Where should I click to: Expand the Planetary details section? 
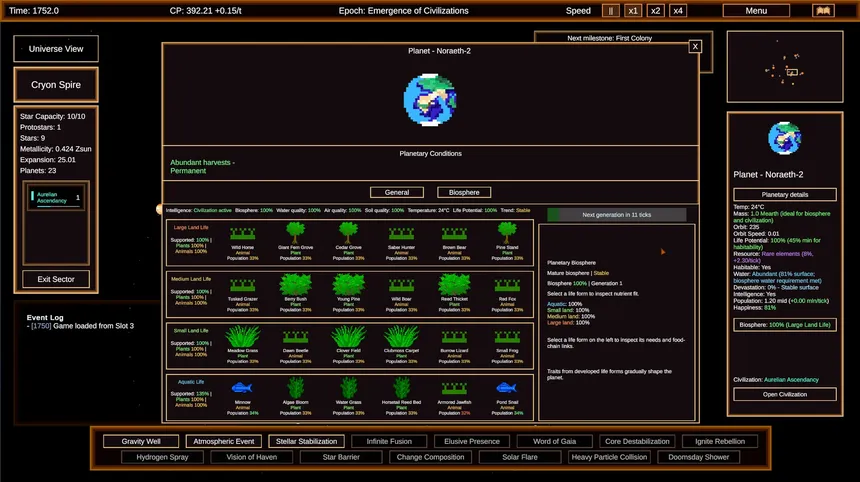tap(784, 195)
